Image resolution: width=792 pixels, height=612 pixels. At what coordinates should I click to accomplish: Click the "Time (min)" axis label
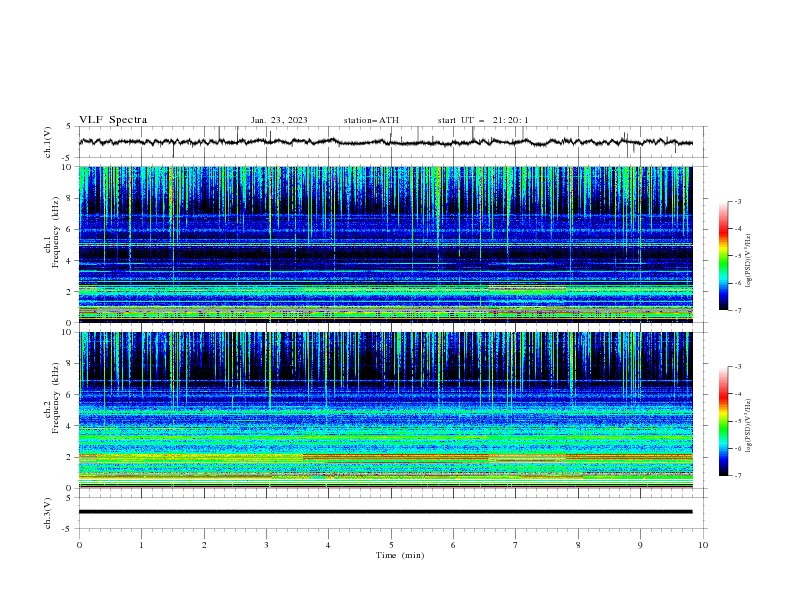point(400,555)
